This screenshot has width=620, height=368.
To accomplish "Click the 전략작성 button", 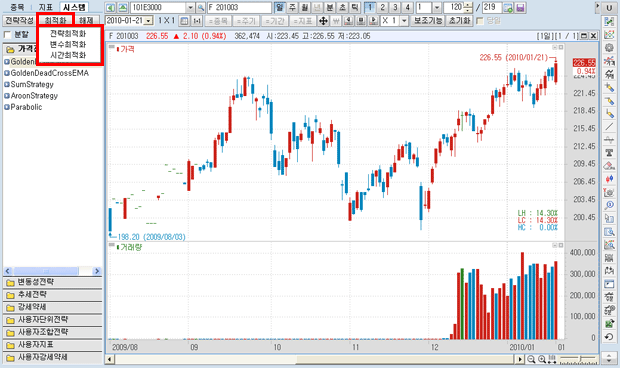I will [x=19, y=21].
